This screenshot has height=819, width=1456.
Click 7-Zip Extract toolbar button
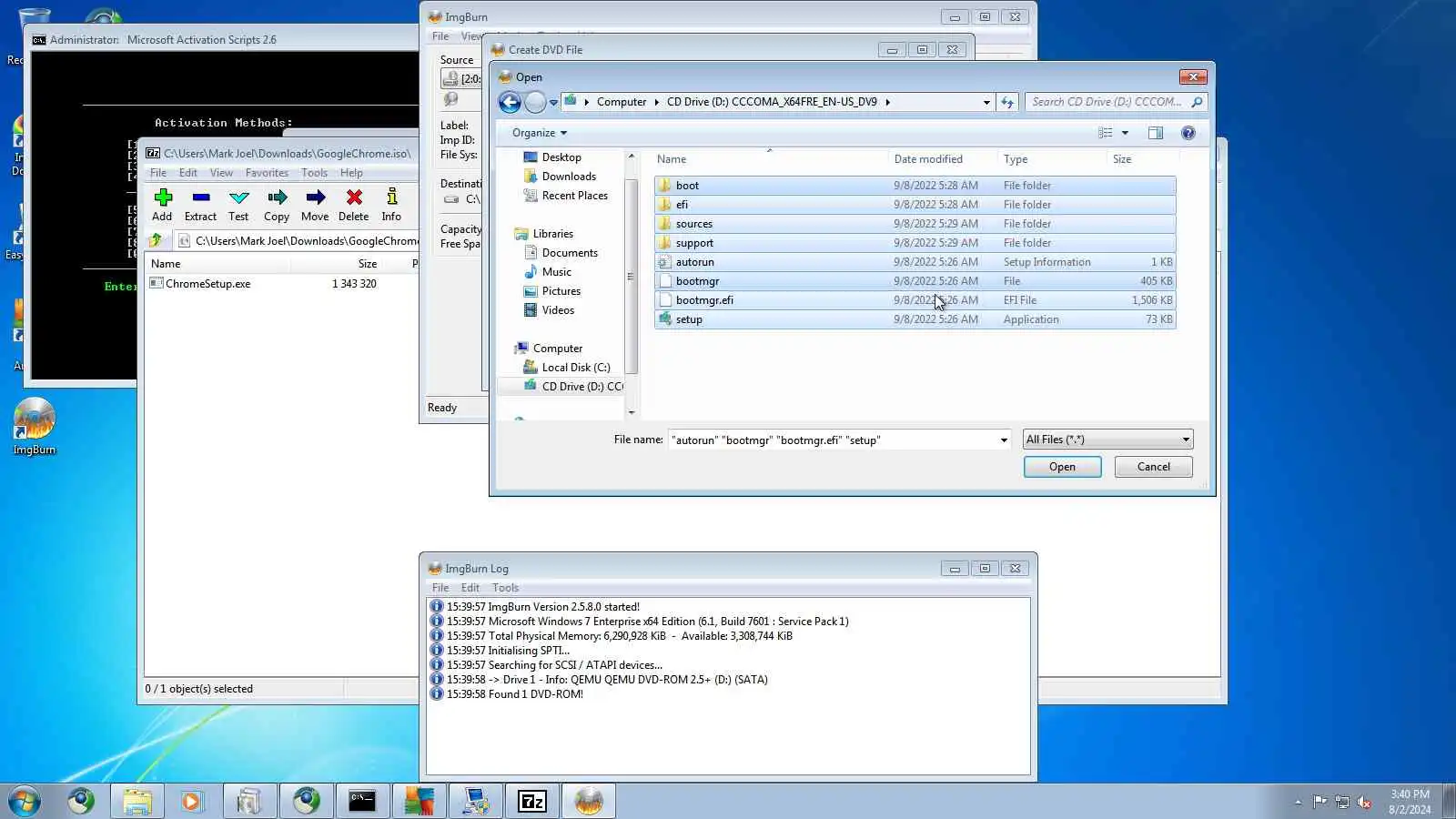pyautogui.click(x=200, y=205)
